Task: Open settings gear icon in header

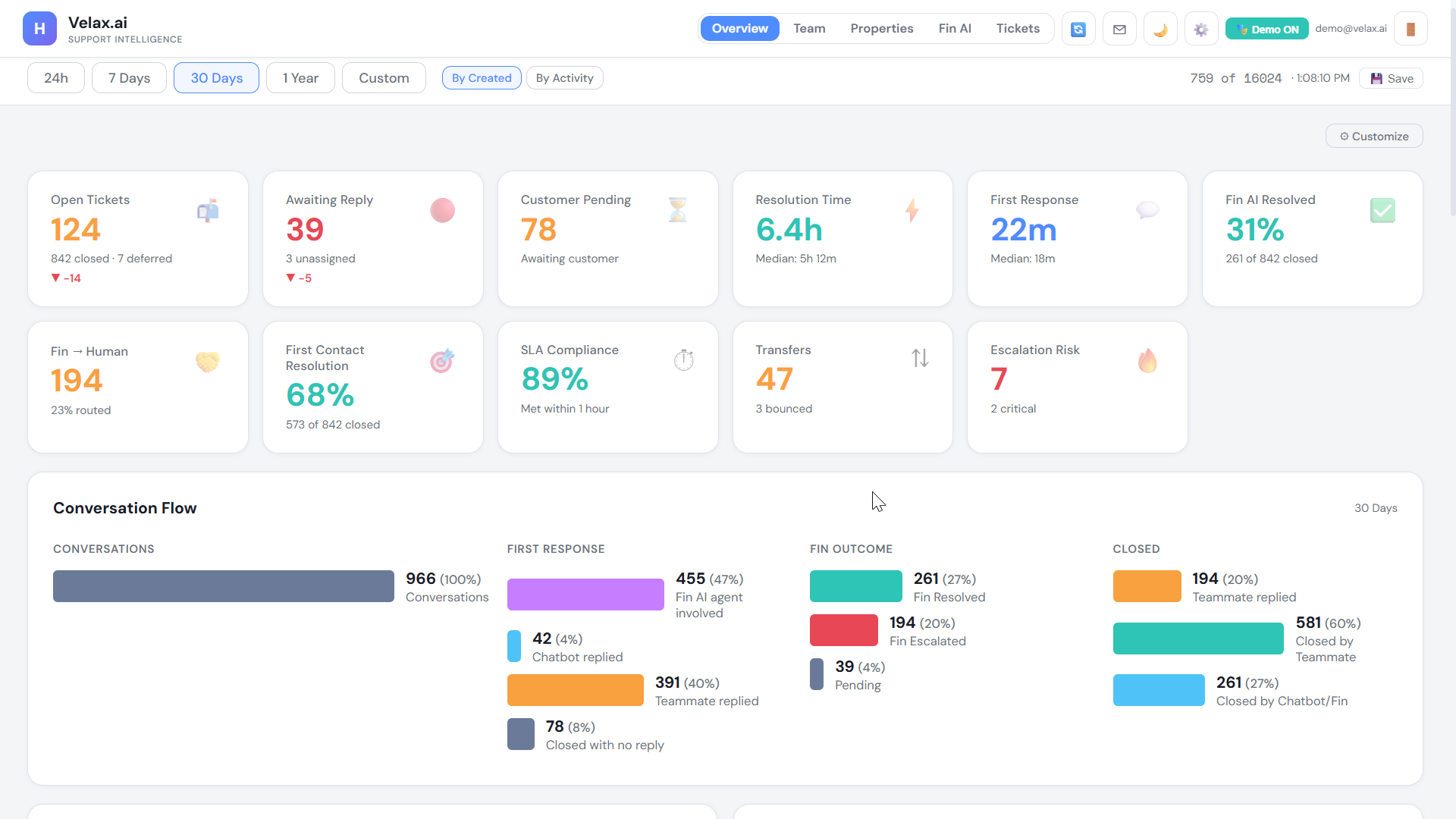Action: (1200, 30)
